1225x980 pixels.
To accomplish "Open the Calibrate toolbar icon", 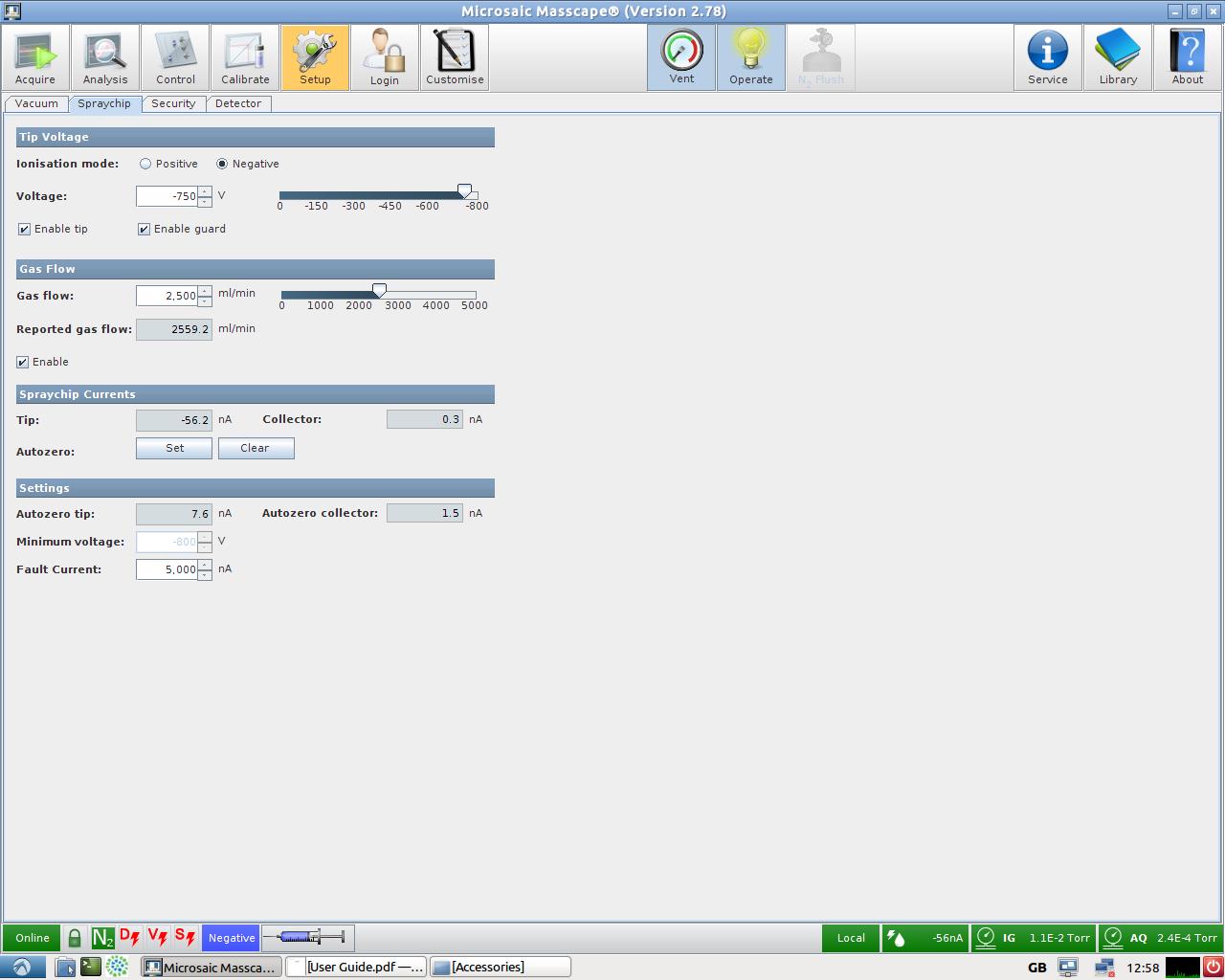I will [245, 57].
